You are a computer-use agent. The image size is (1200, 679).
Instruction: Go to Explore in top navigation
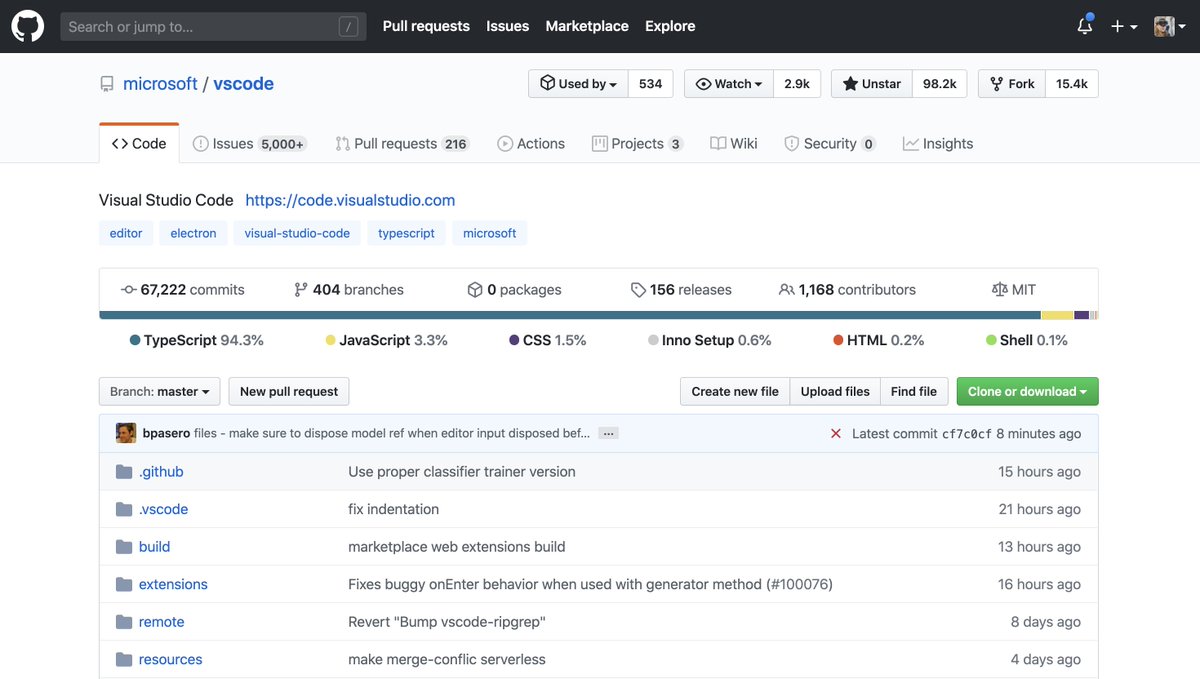coord(670,26)
